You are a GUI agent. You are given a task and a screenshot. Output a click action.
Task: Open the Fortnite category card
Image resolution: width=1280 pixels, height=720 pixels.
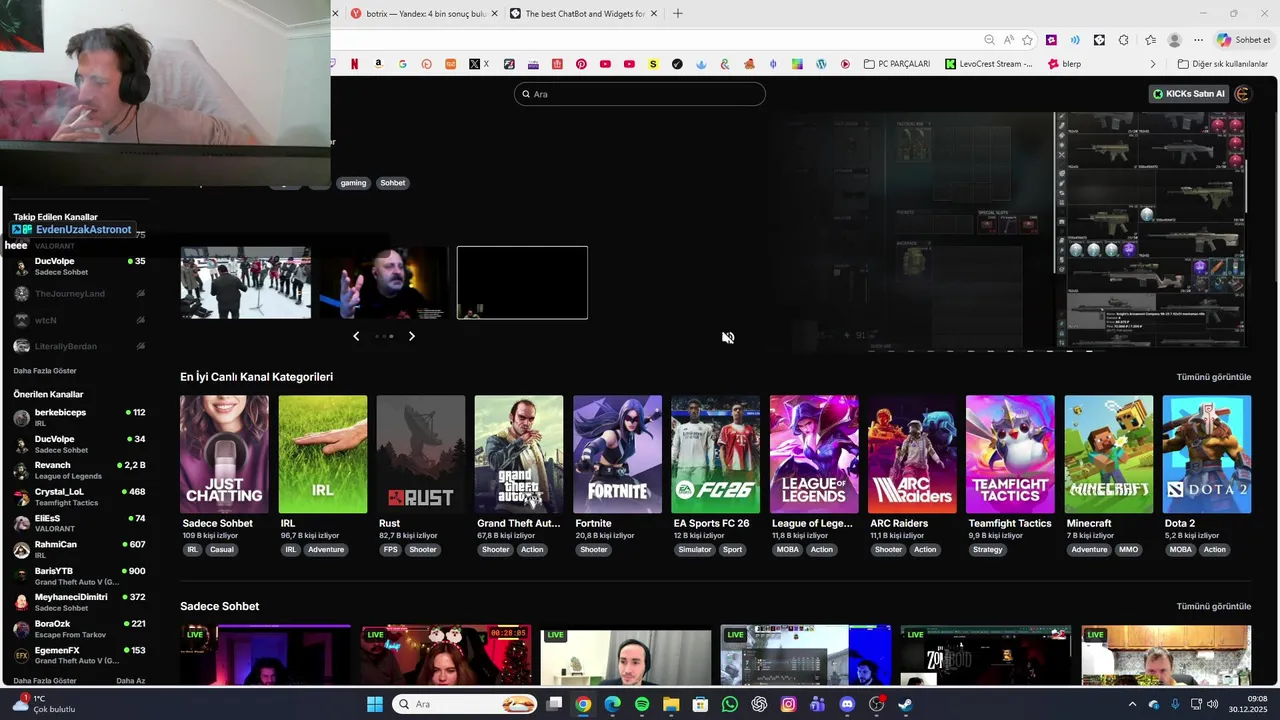[x=617, y=454]
